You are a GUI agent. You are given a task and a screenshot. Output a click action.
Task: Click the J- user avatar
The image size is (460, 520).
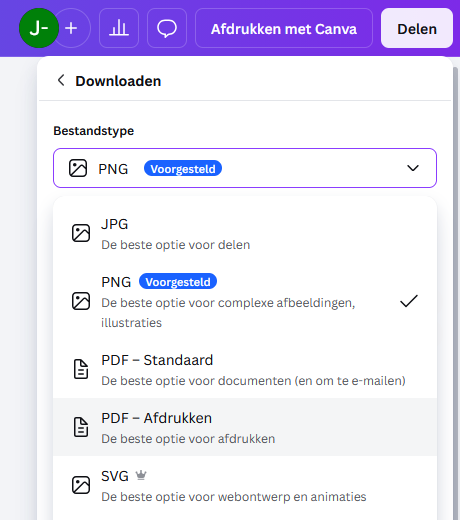point(39,28)
